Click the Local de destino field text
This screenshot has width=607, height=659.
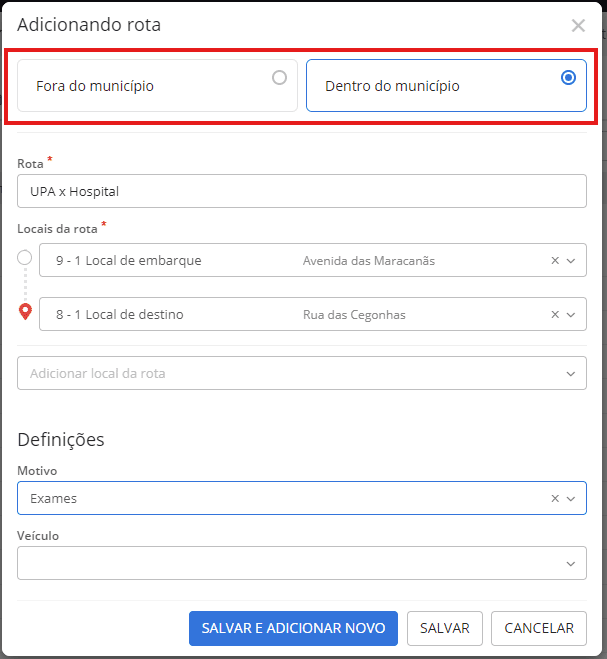[x=120, y=315]
